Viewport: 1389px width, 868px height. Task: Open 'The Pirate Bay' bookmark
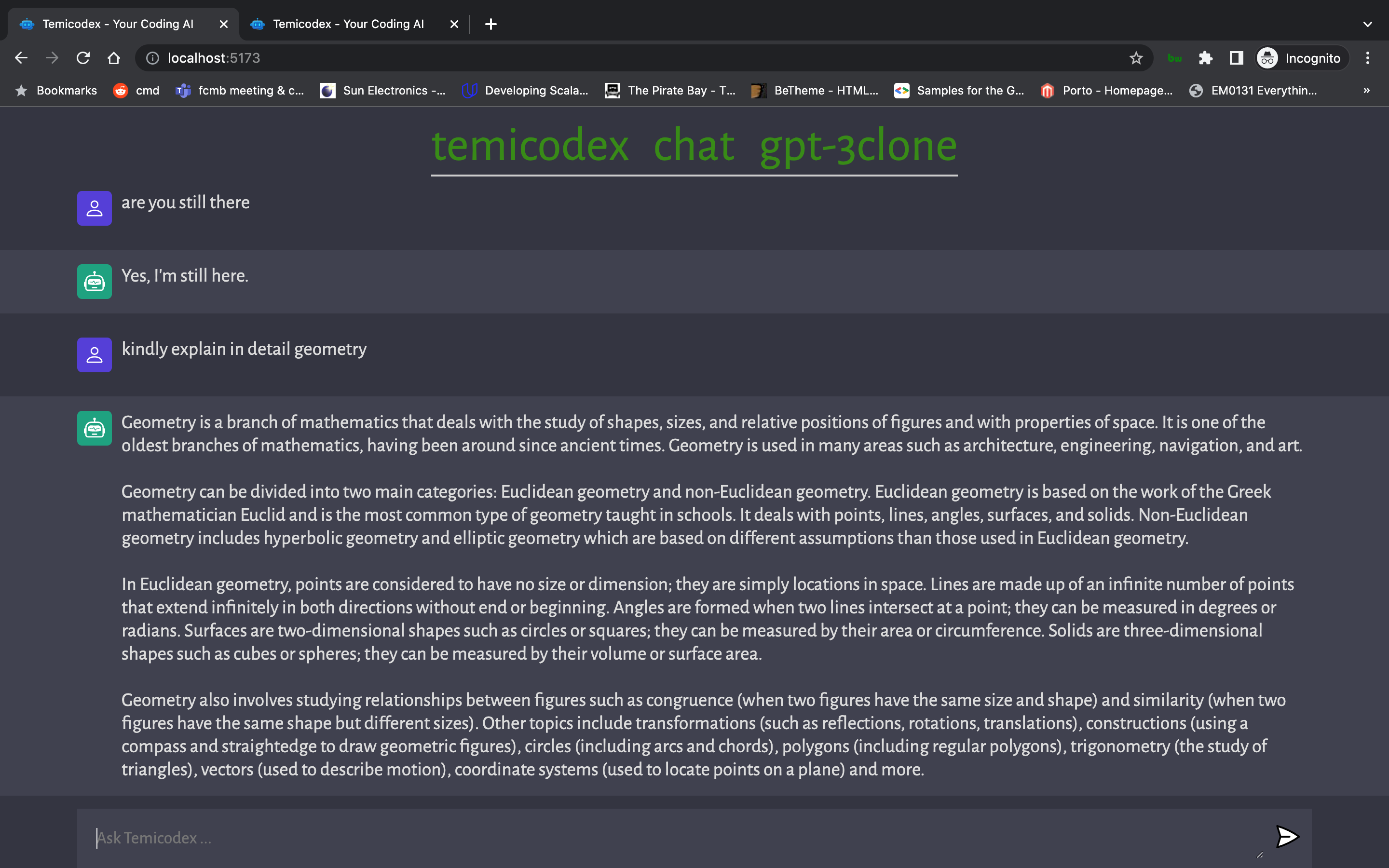670,90
